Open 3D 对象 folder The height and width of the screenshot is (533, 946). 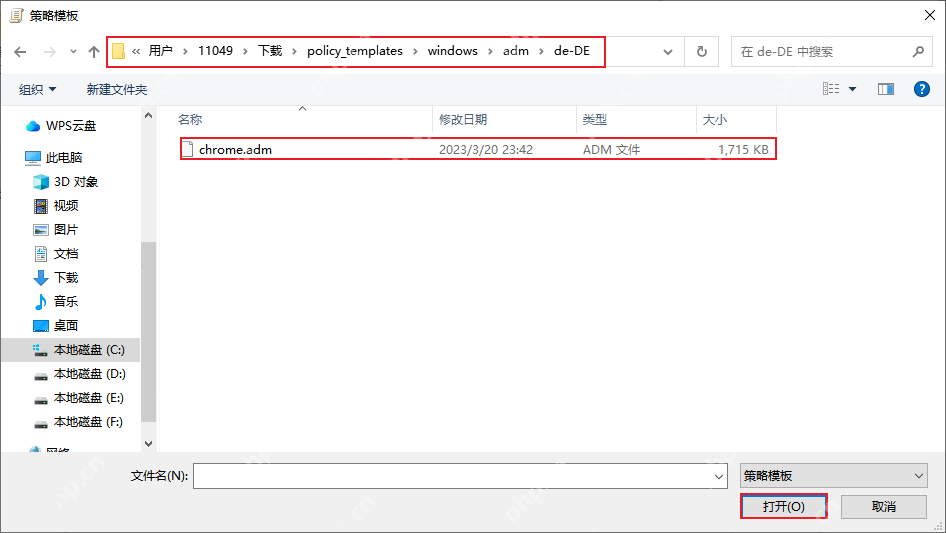point(65,182)
